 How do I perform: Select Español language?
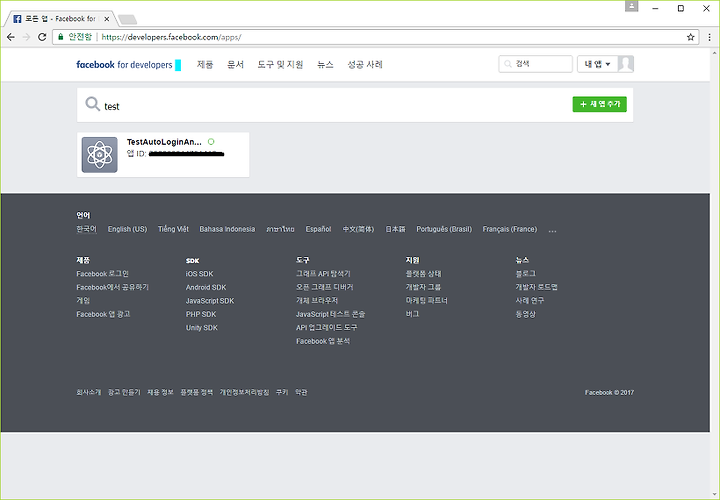coord(318,229)
